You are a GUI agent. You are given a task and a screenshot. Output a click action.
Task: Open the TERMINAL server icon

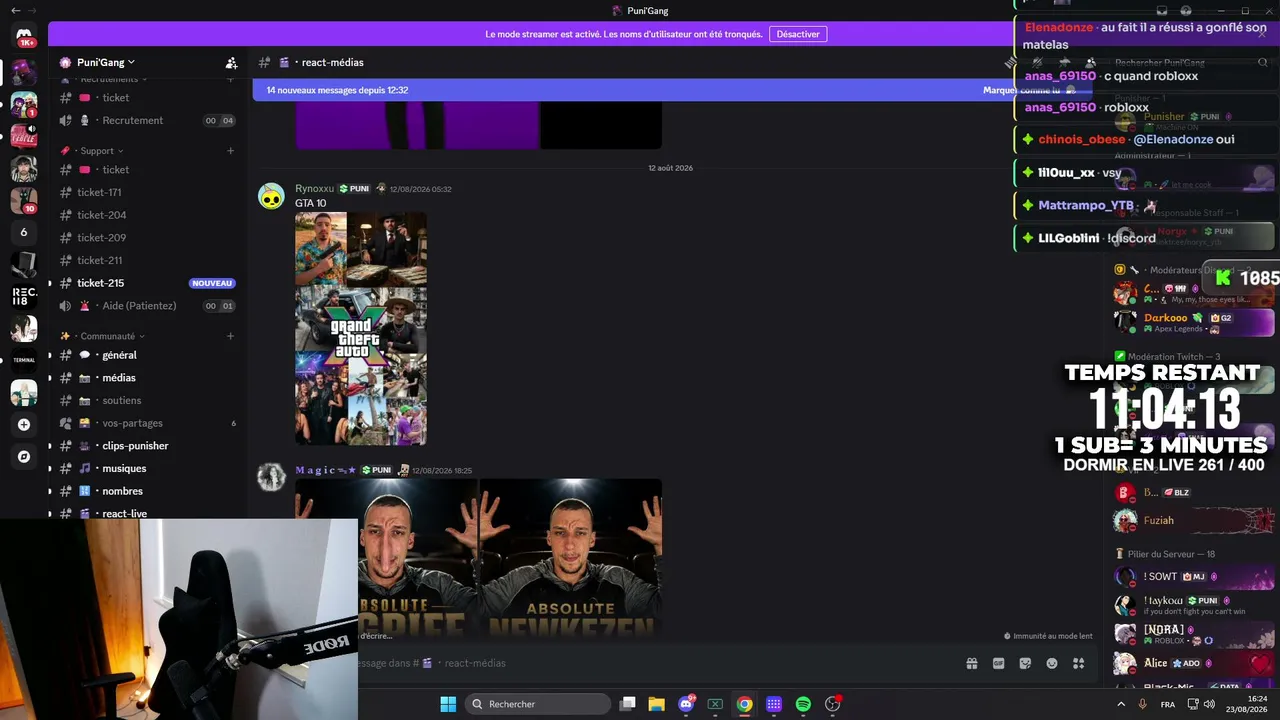pyautogui.click(x=24, y=360)
